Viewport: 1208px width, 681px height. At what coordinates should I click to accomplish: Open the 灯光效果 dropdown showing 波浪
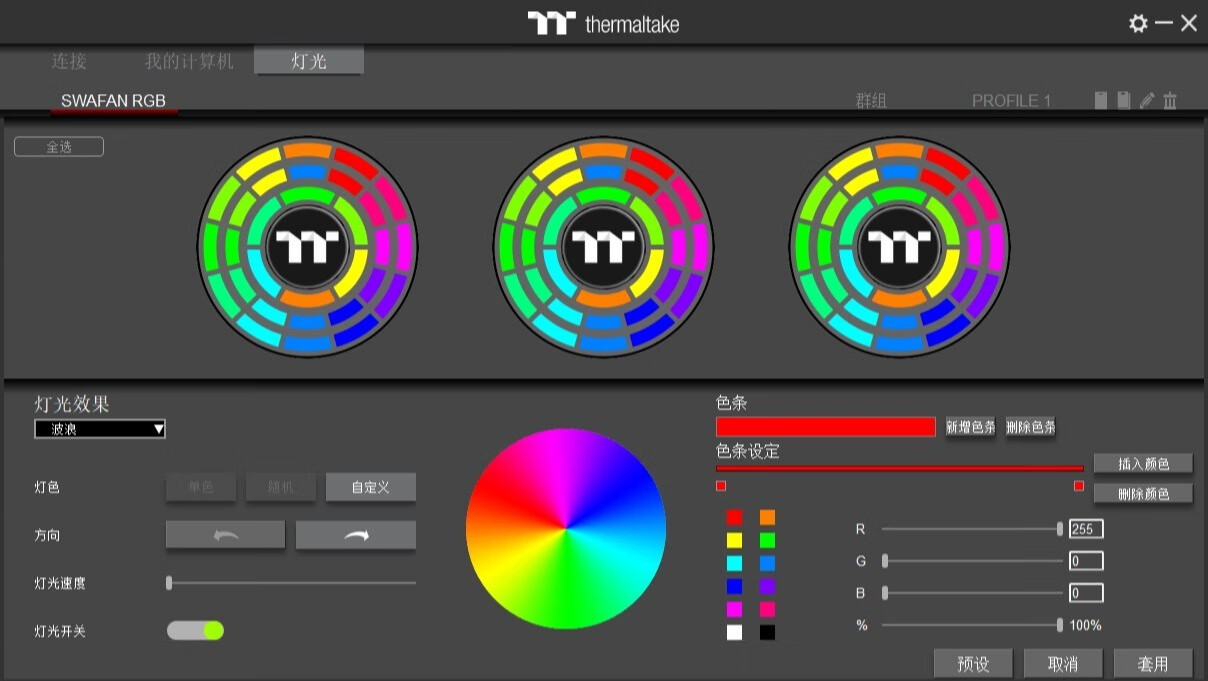click(x=100, y=429)
